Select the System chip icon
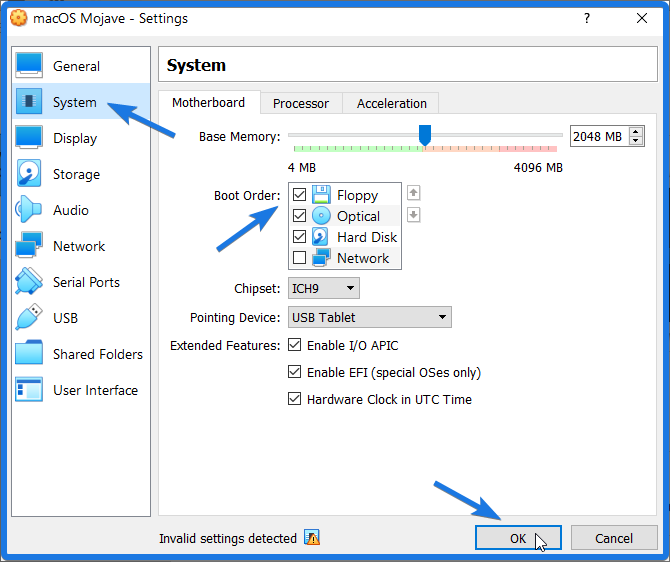This screenshot has height=562, width=670. 29,101
